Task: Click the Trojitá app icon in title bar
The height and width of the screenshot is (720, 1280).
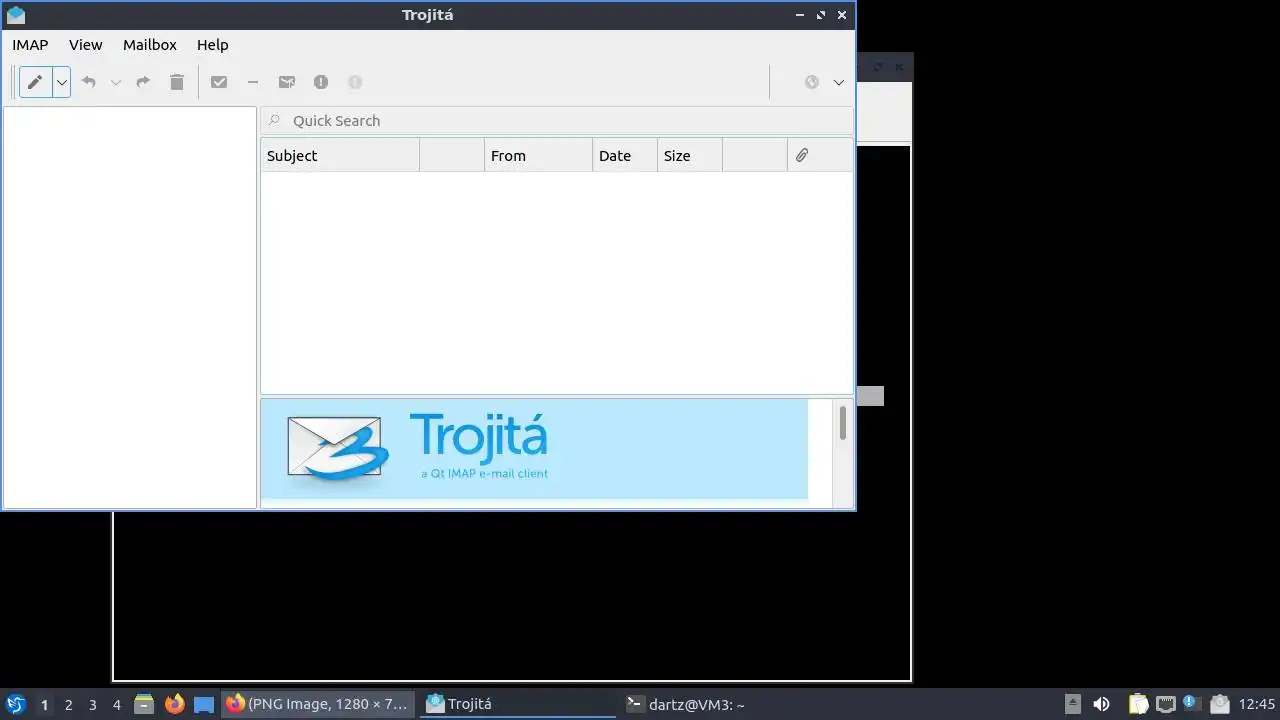Action: (15, 15)
